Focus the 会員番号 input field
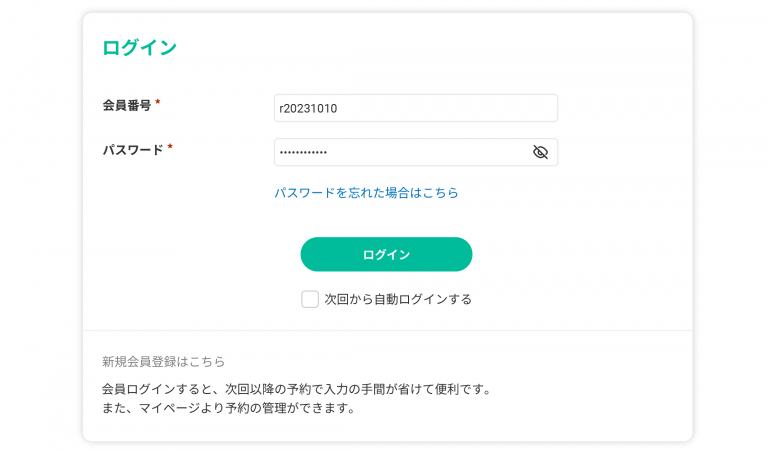Viewport: 768px width, 451px height. tap(415, 108)
